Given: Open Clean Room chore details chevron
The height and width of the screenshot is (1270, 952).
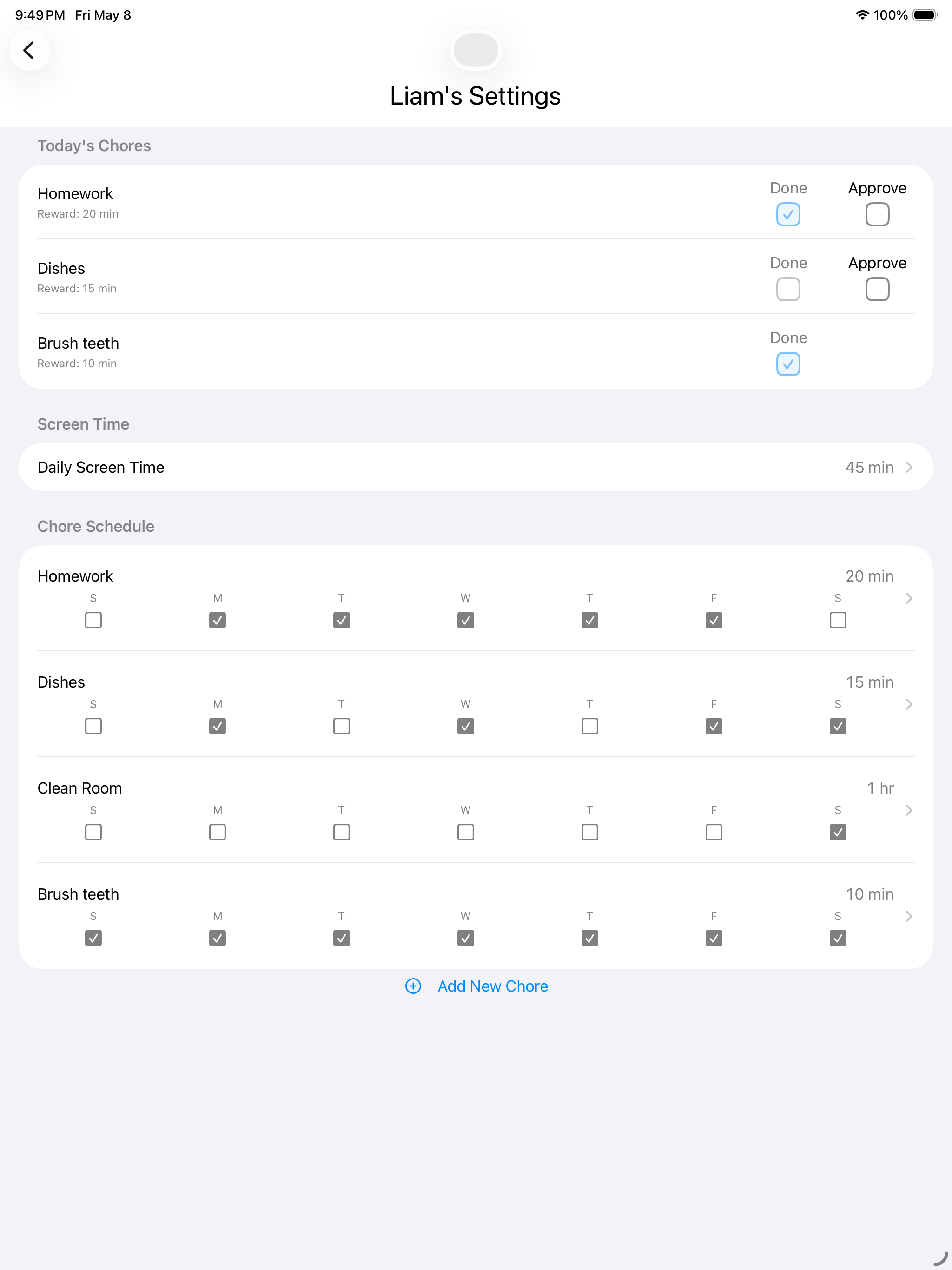Looking at the screenshot, I should click(908, 810).
